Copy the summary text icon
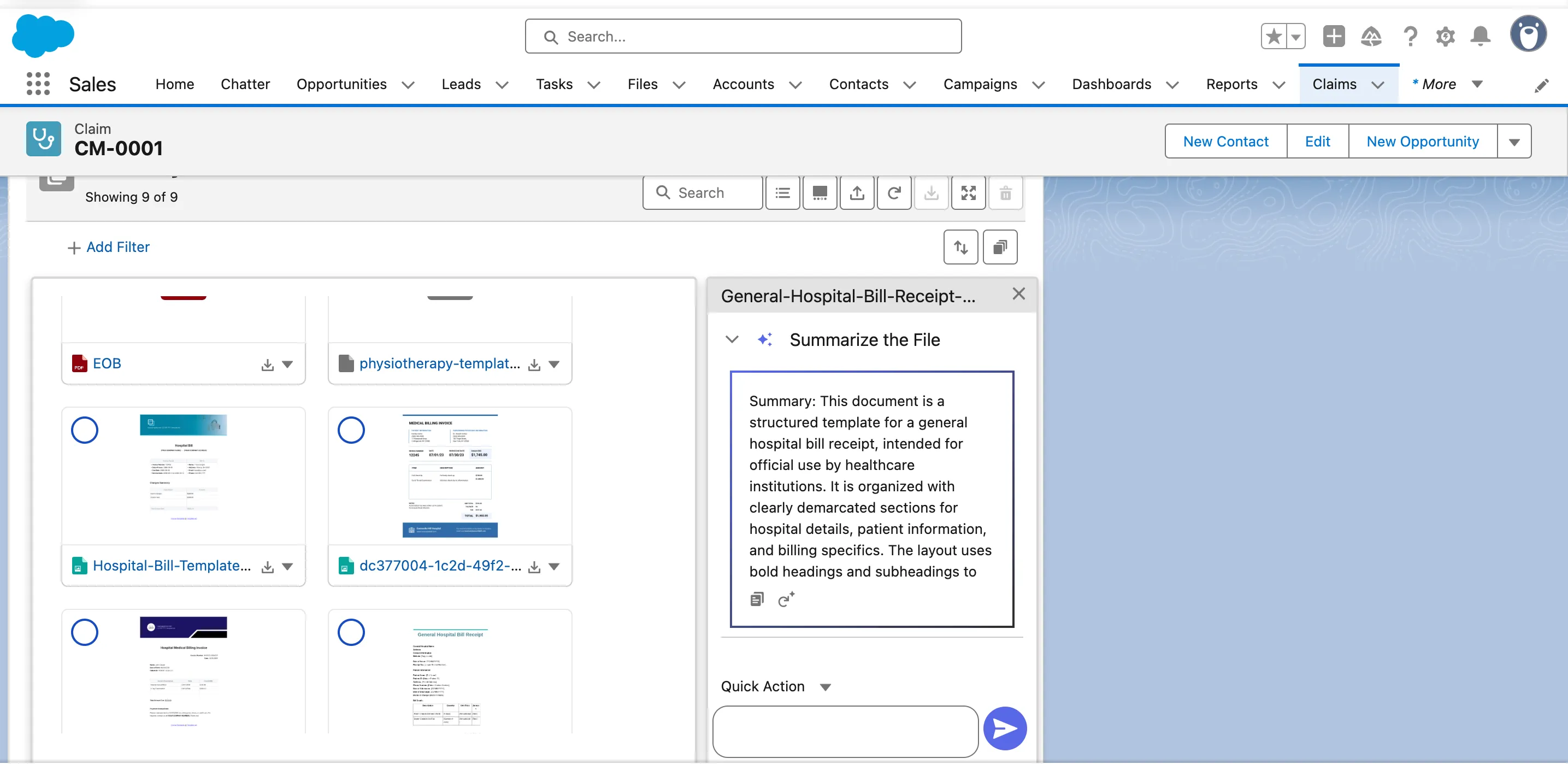1568x764 pixels. click(x=757, y=600)
